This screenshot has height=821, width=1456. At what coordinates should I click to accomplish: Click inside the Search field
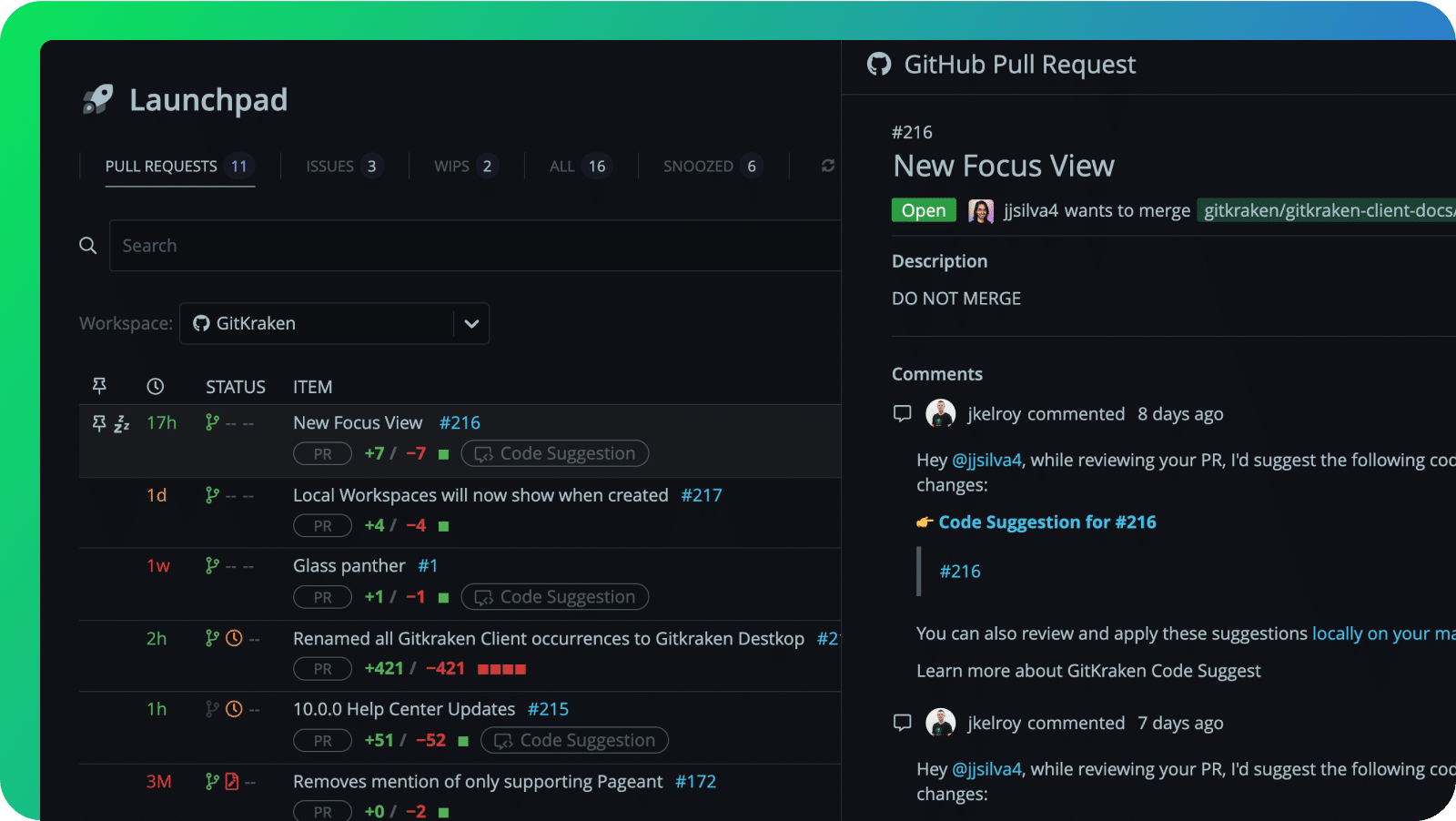point(364,245)
